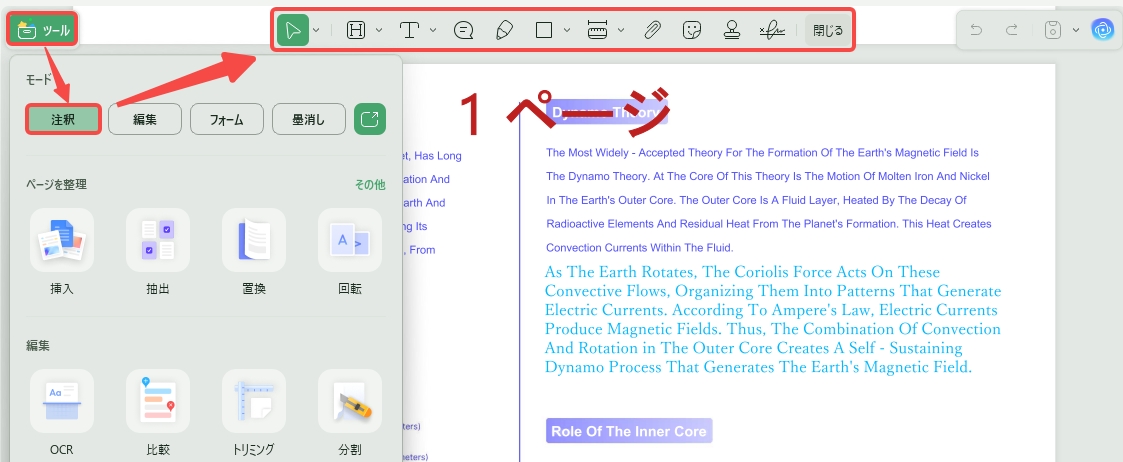Undo the last action
This screenshot has height=462, width=1123.
click(x=975, y=30)
